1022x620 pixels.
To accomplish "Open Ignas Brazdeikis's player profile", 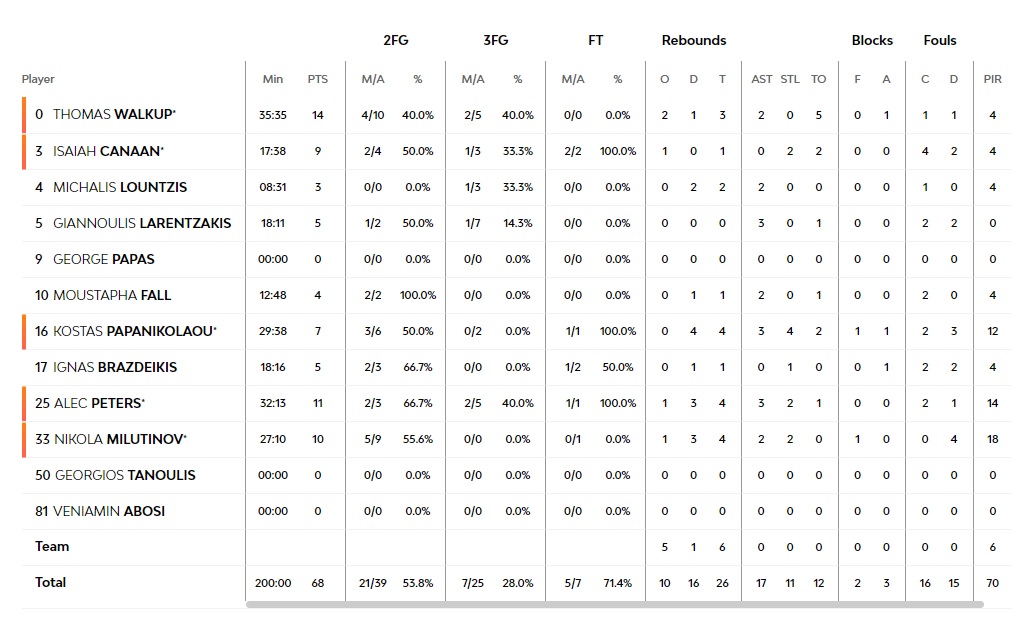I will click(114, 367).
